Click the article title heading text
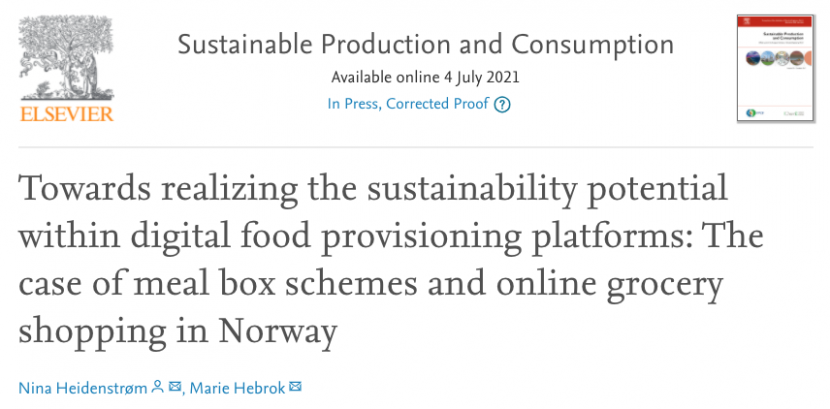The width and height of the screenshot is (830, 409). coord(391,260)
